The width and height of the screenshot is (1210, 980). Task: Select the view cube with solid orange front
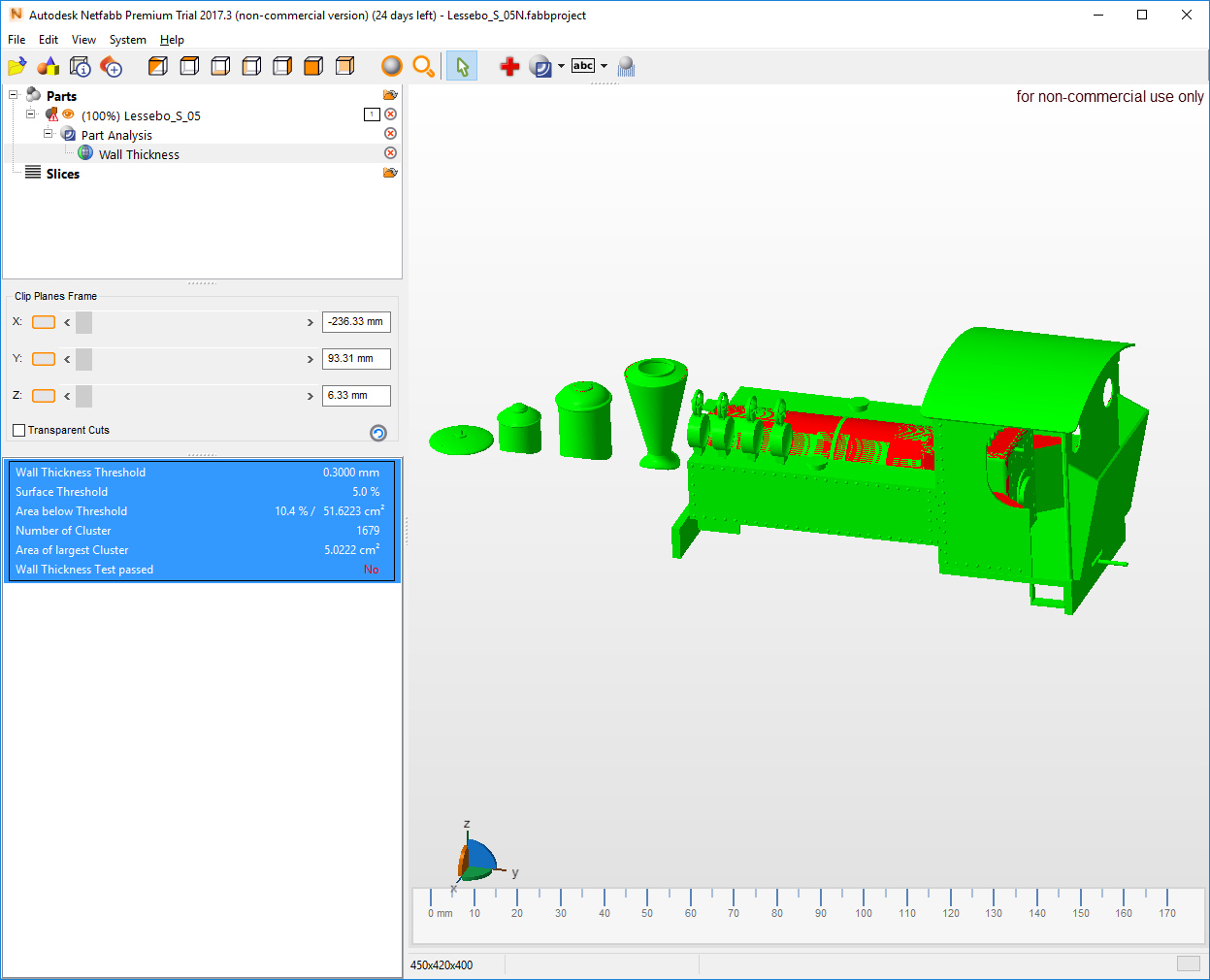(x=313, y=66)
